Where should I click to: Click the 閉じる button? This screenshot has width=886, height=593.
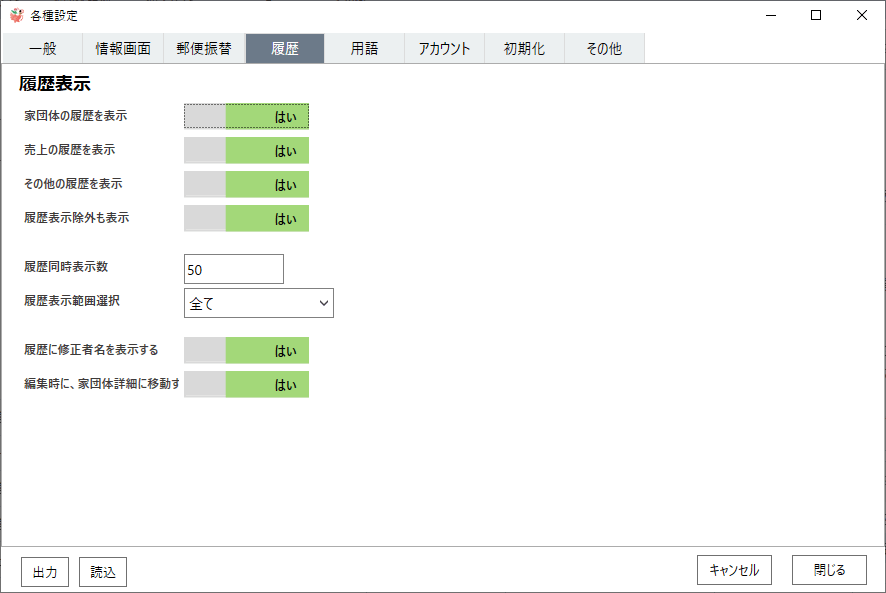click(x=829, y=570)
